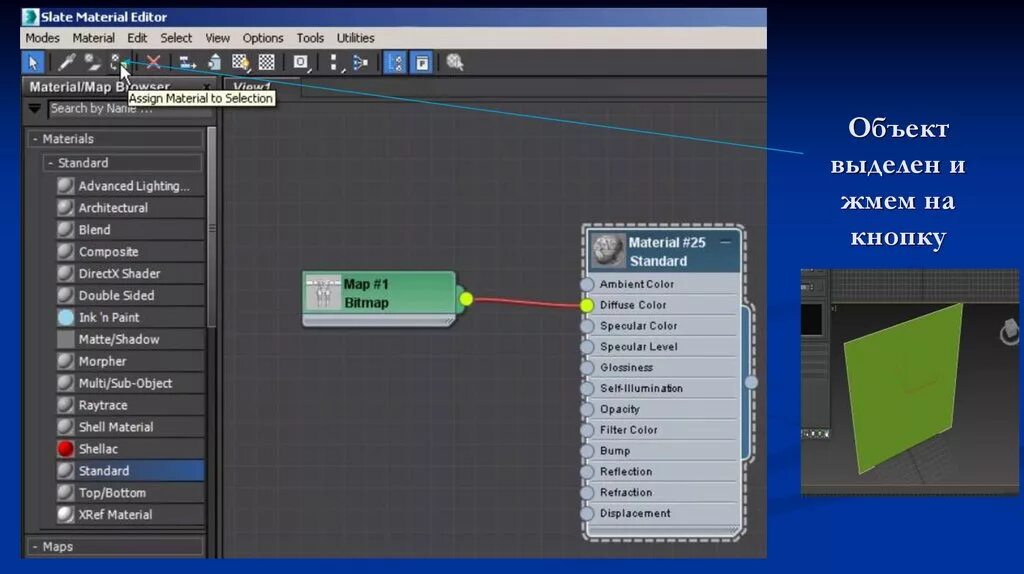Viewport: 1024px width, 574px height.
Task: Click the browser list scrollbar
Action: [x=212, y=227]
